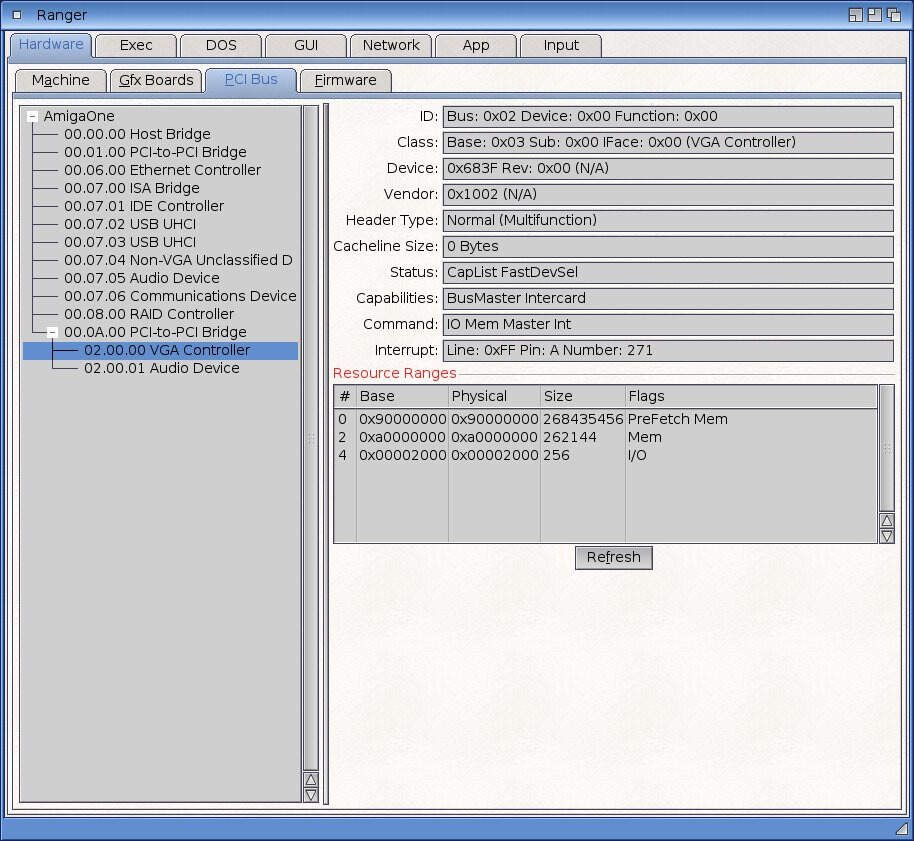The image size is (914, 841).
Task: Click Header Type field Normal (Multifunction)
Action: [668, 220]
